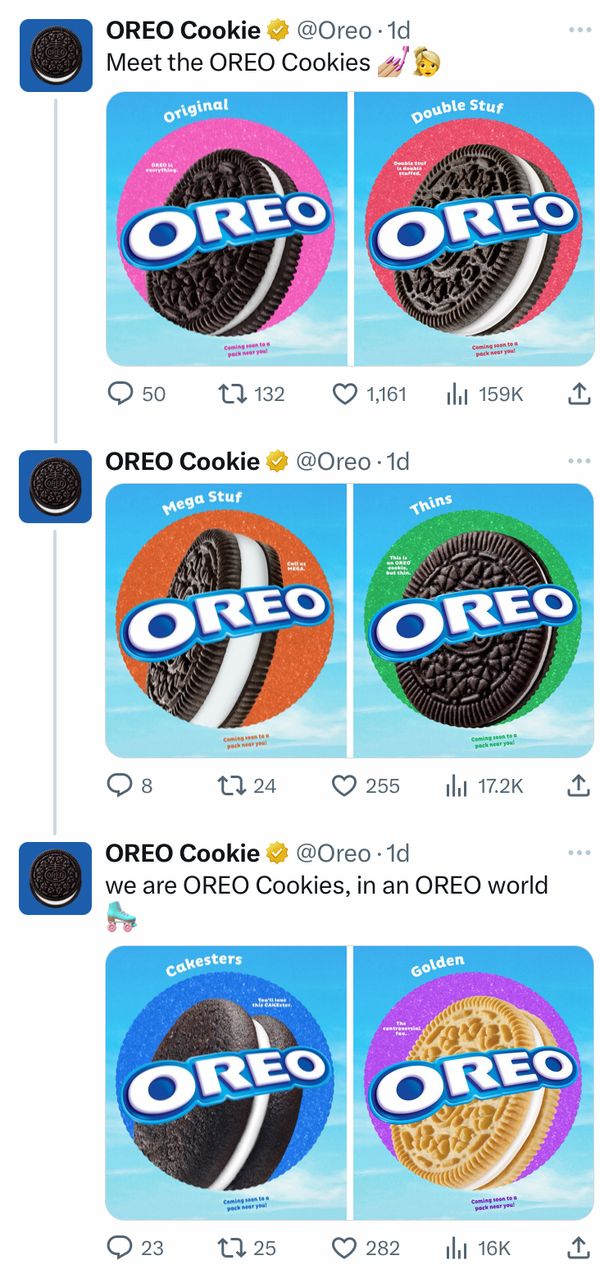
Task: Retweet the first tweet with 132 retweets
Action: [250, 394]
